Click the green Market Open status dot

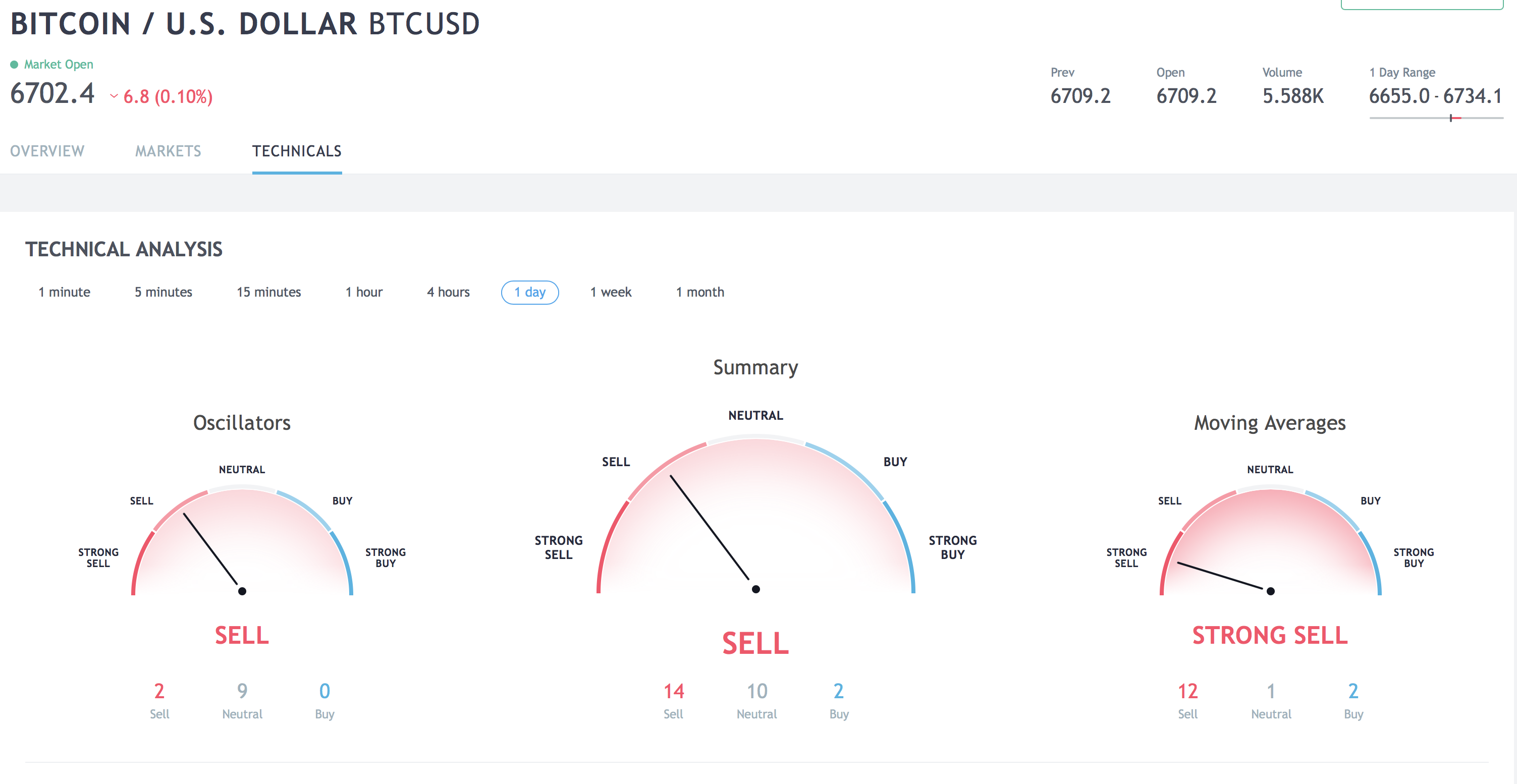[x=14, y=64]
